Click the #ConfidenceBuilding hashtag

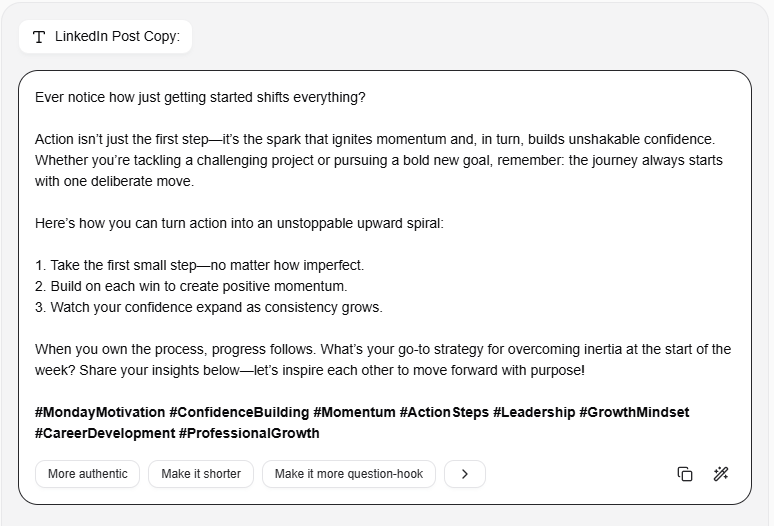point(238,412)
